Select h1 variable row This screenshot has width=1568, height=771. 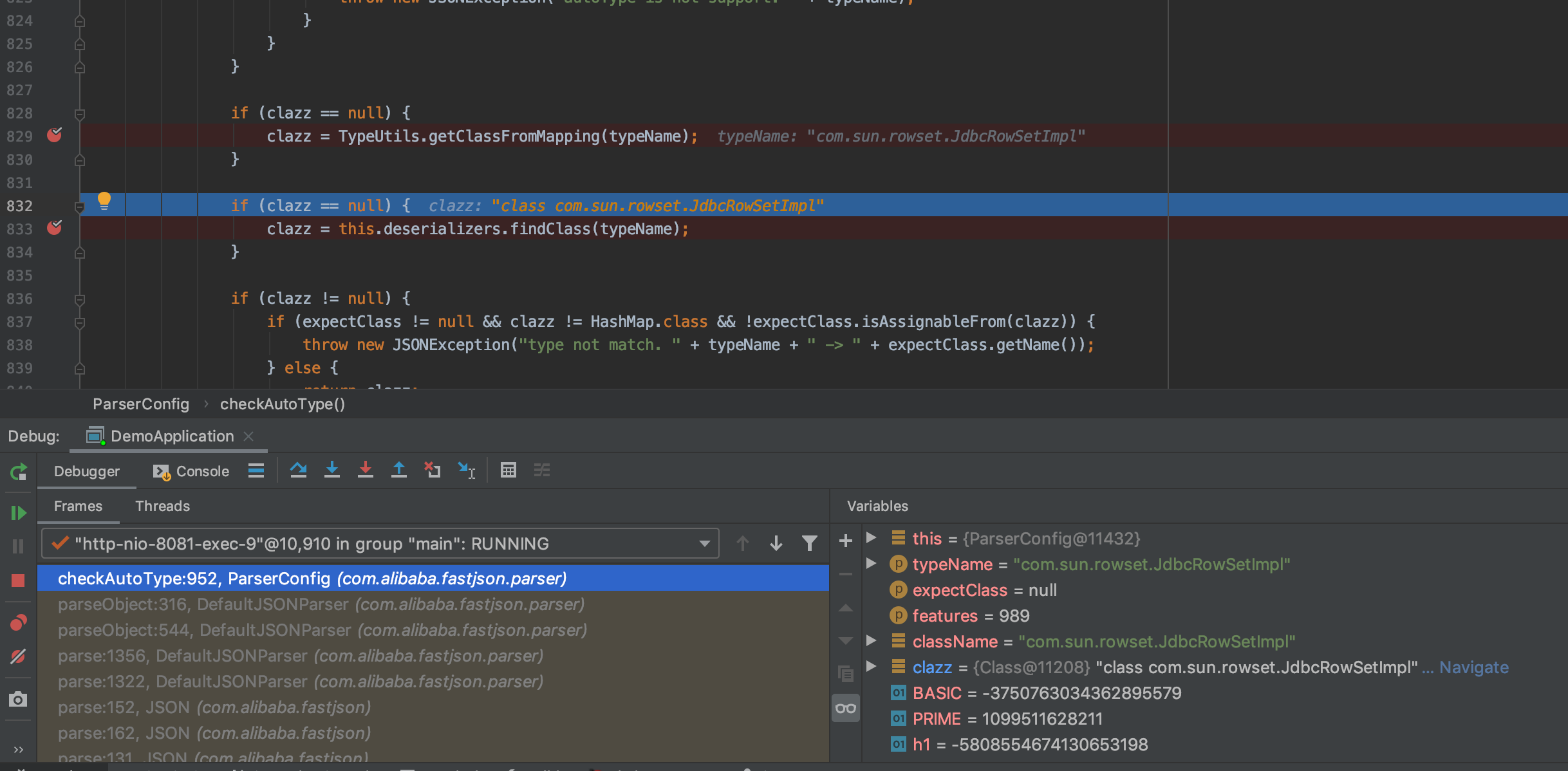(1214, 745)
